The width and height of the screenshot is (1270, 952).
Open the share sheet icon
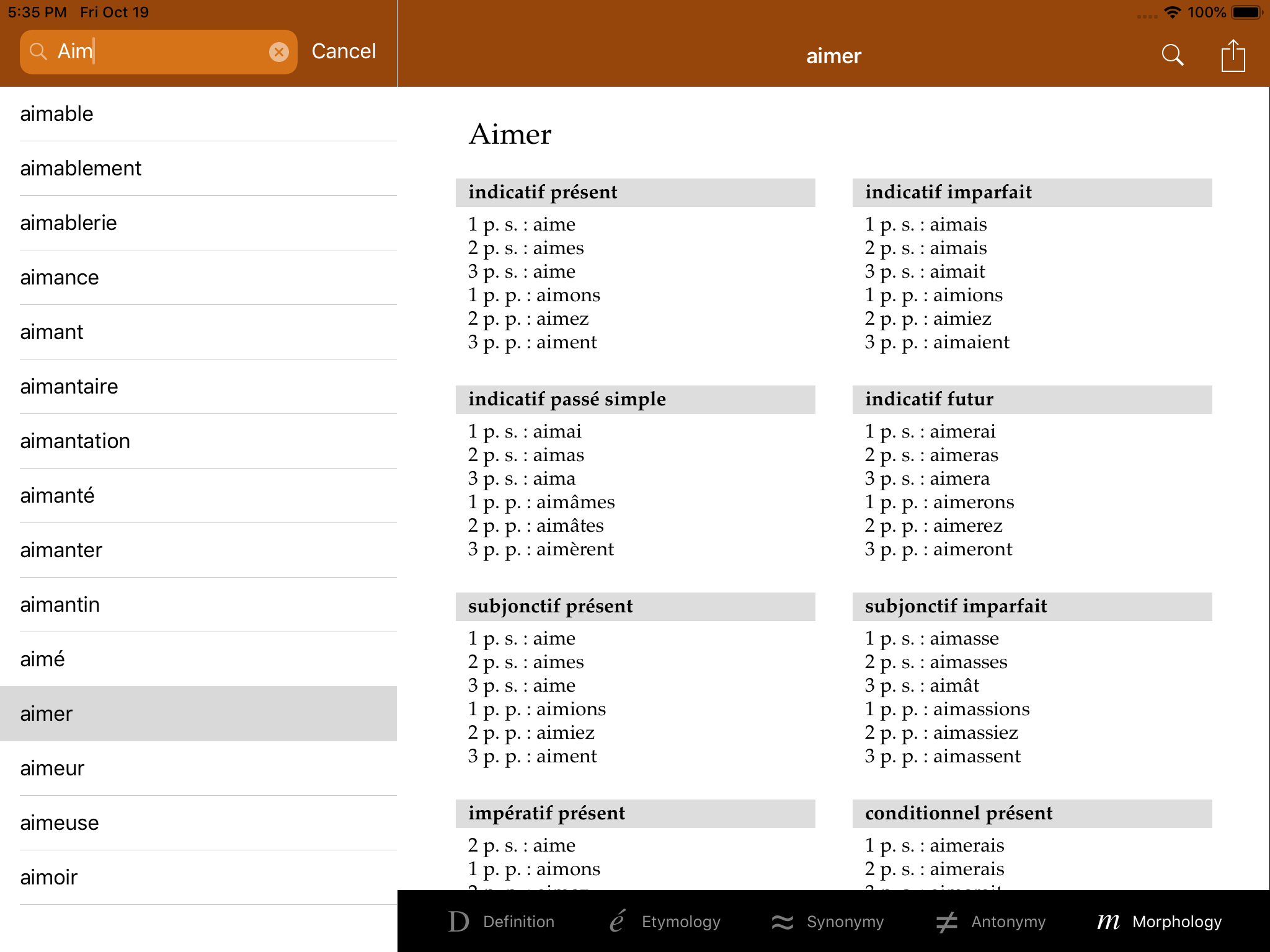pos(1233,55)
